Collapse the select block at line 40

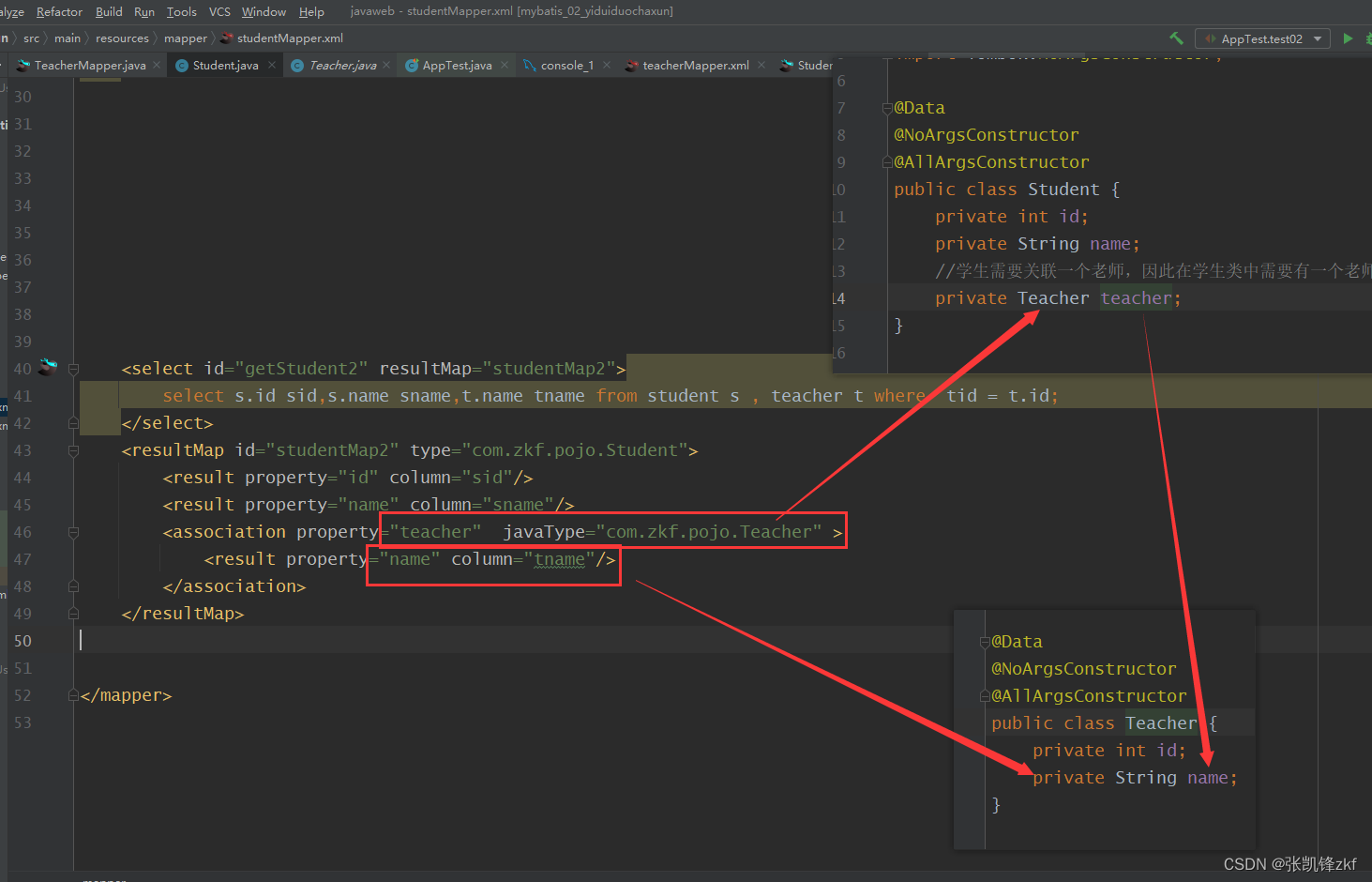pos(73,369)
